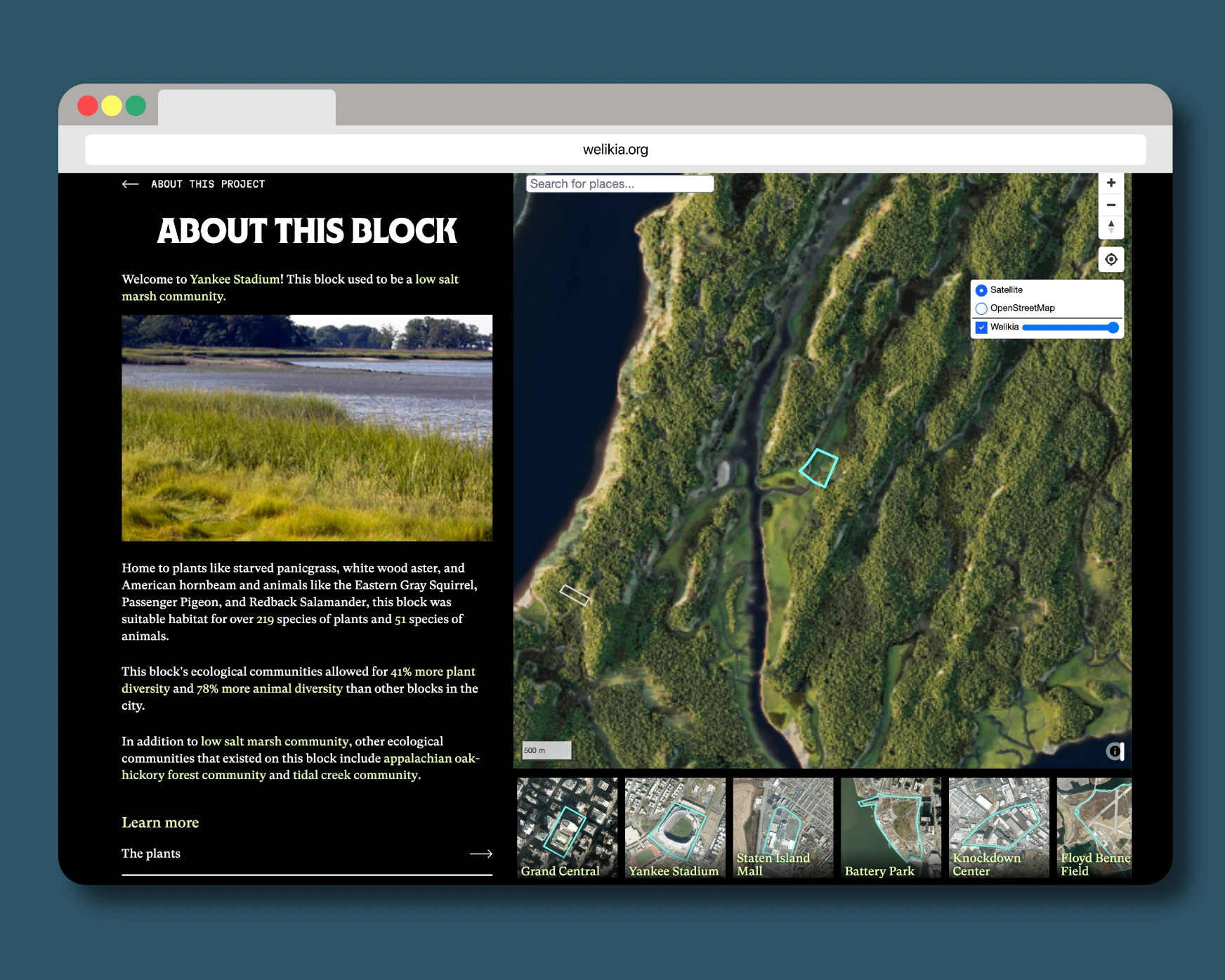Uncheck the Welikia layer checkbox

(981, 327)
